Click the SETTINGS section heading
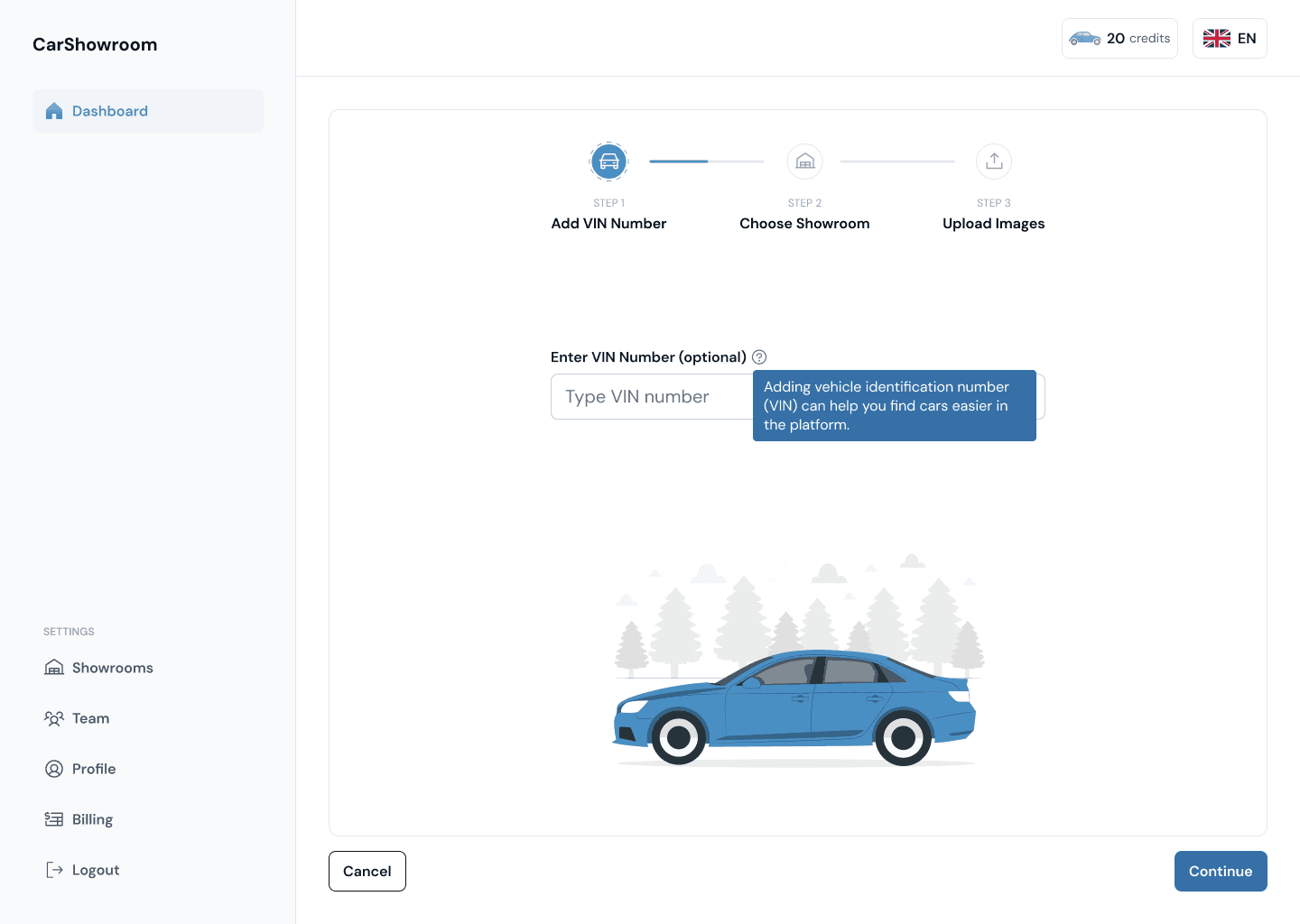1300x924 pixels. click(x=69, y=632)
